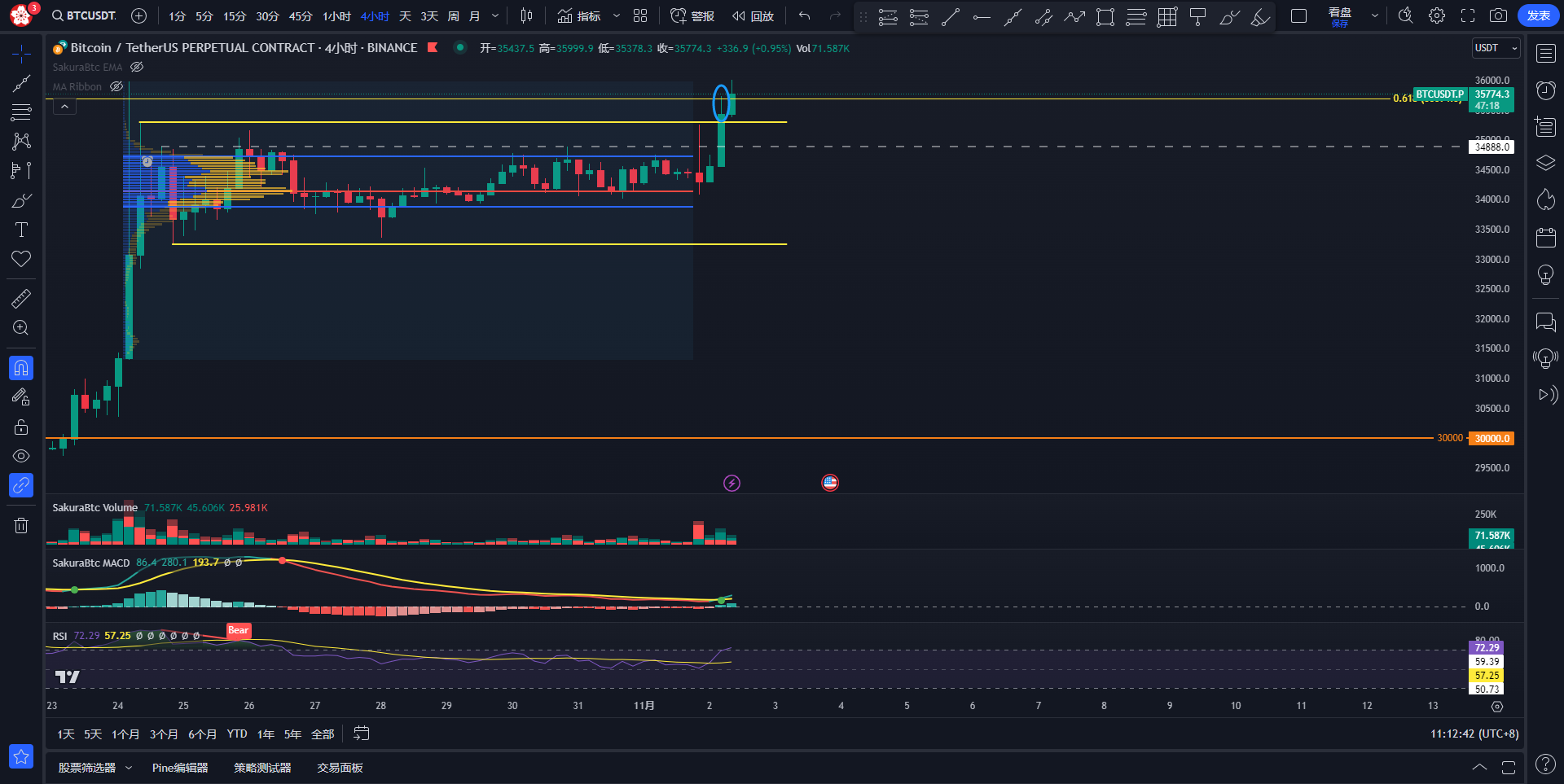Start bar replay with 回放

(x=753, y=16)
